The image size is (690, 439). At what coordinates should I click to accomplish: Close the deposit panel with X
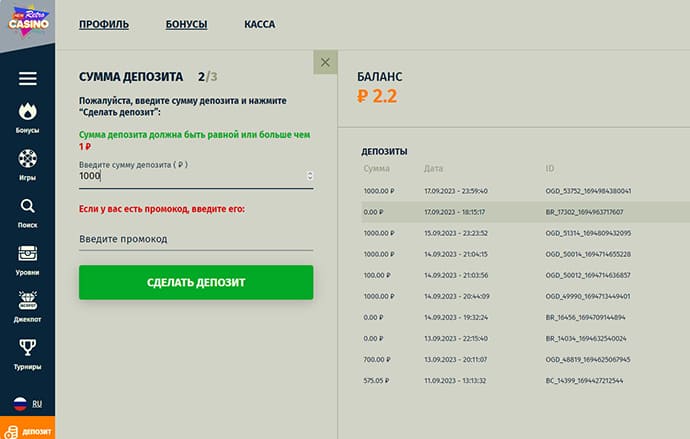325,62
